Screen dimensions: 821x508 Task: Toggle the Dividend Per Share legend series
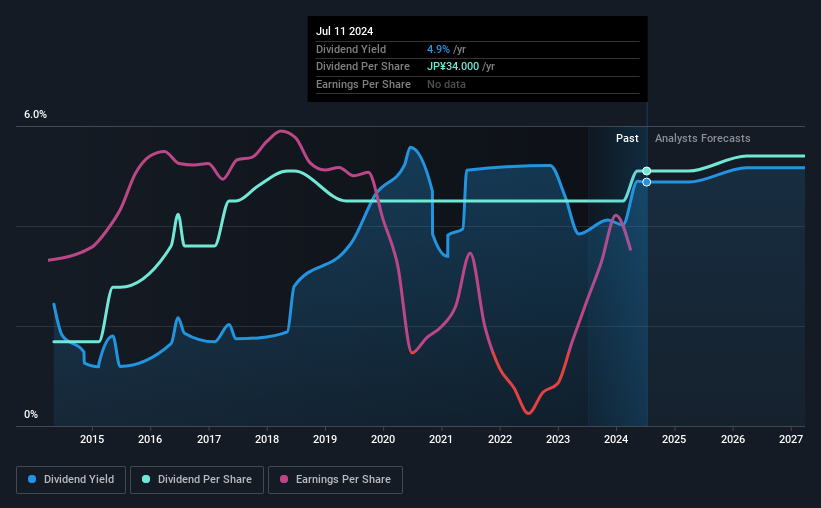[x=197, y=480]
